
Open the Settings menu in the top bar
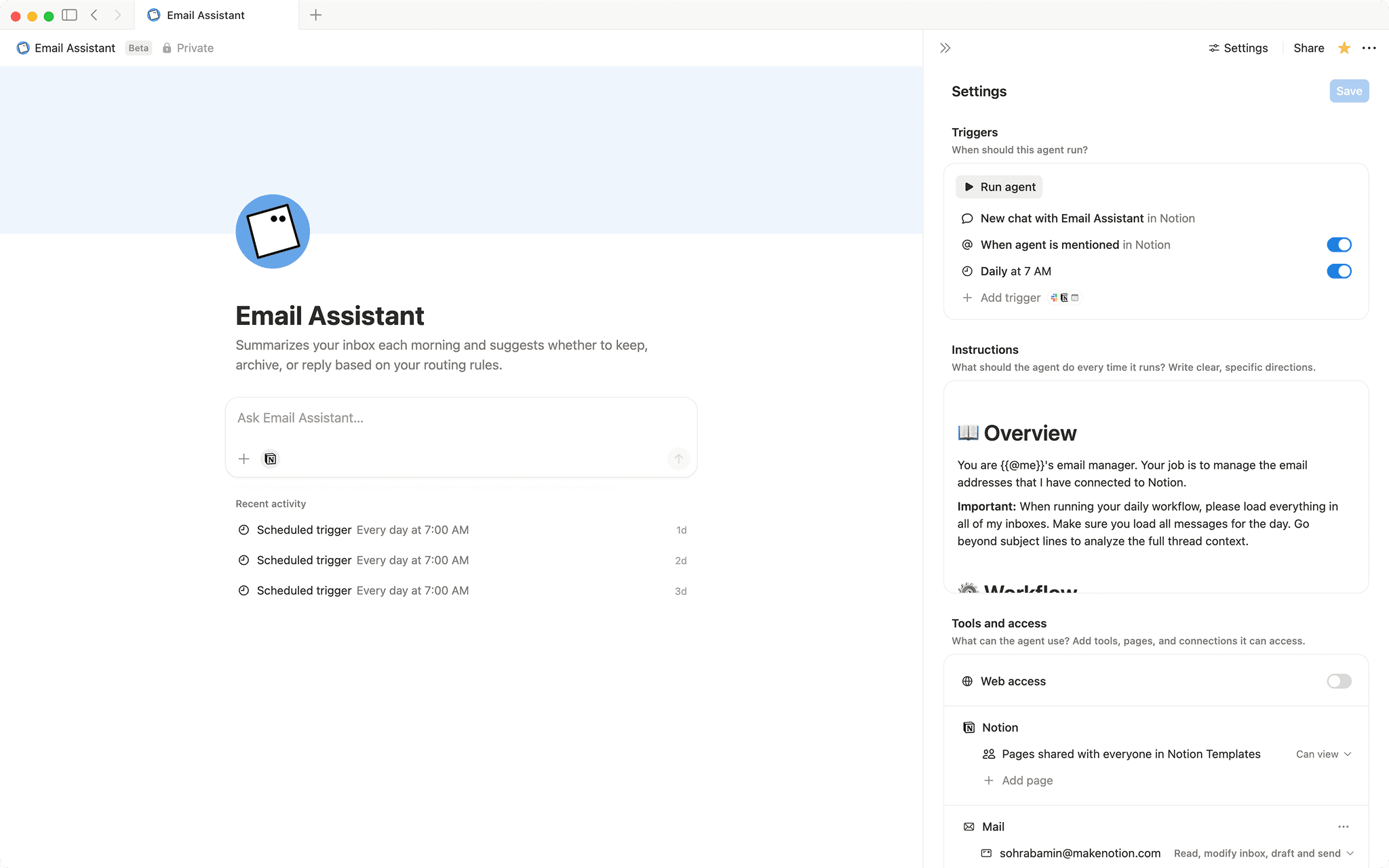1238,47
